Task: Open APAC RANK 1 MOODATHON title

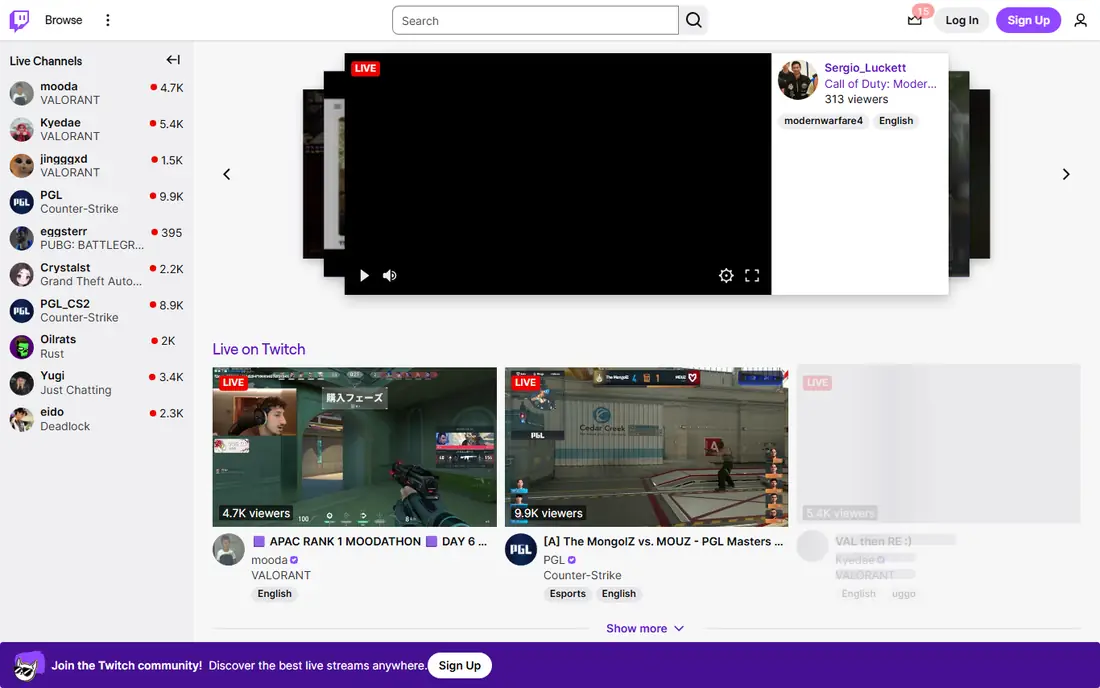Action: 369,541
